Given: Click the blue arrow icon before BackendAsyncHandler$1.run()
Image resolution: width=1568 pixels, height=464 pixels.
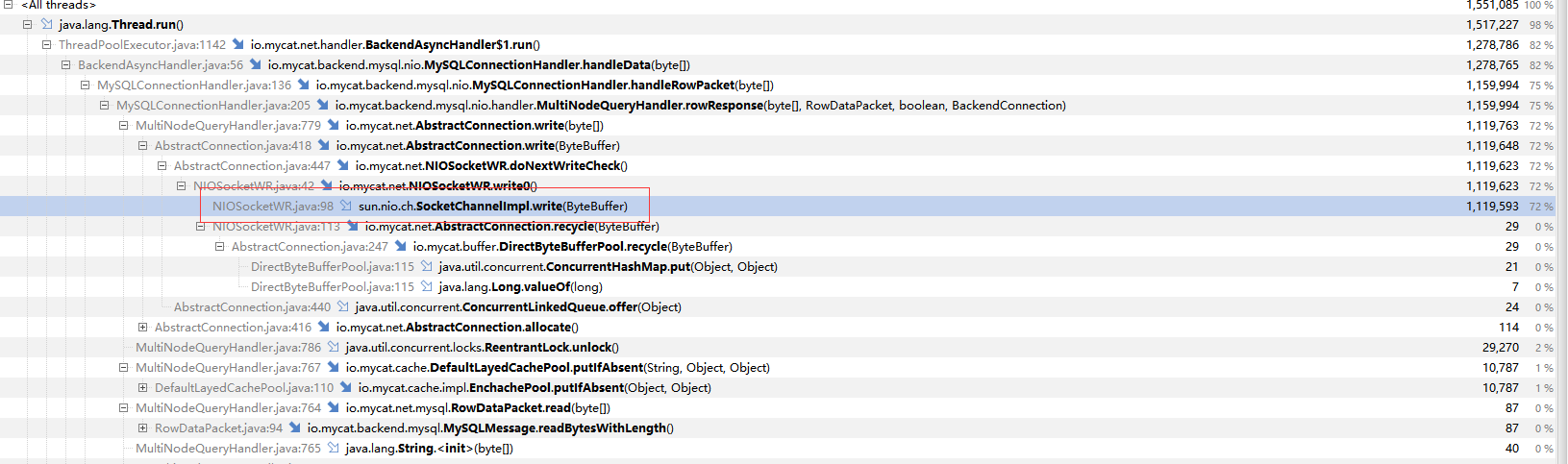Looking at the screenshot, I should click(237, 44).
